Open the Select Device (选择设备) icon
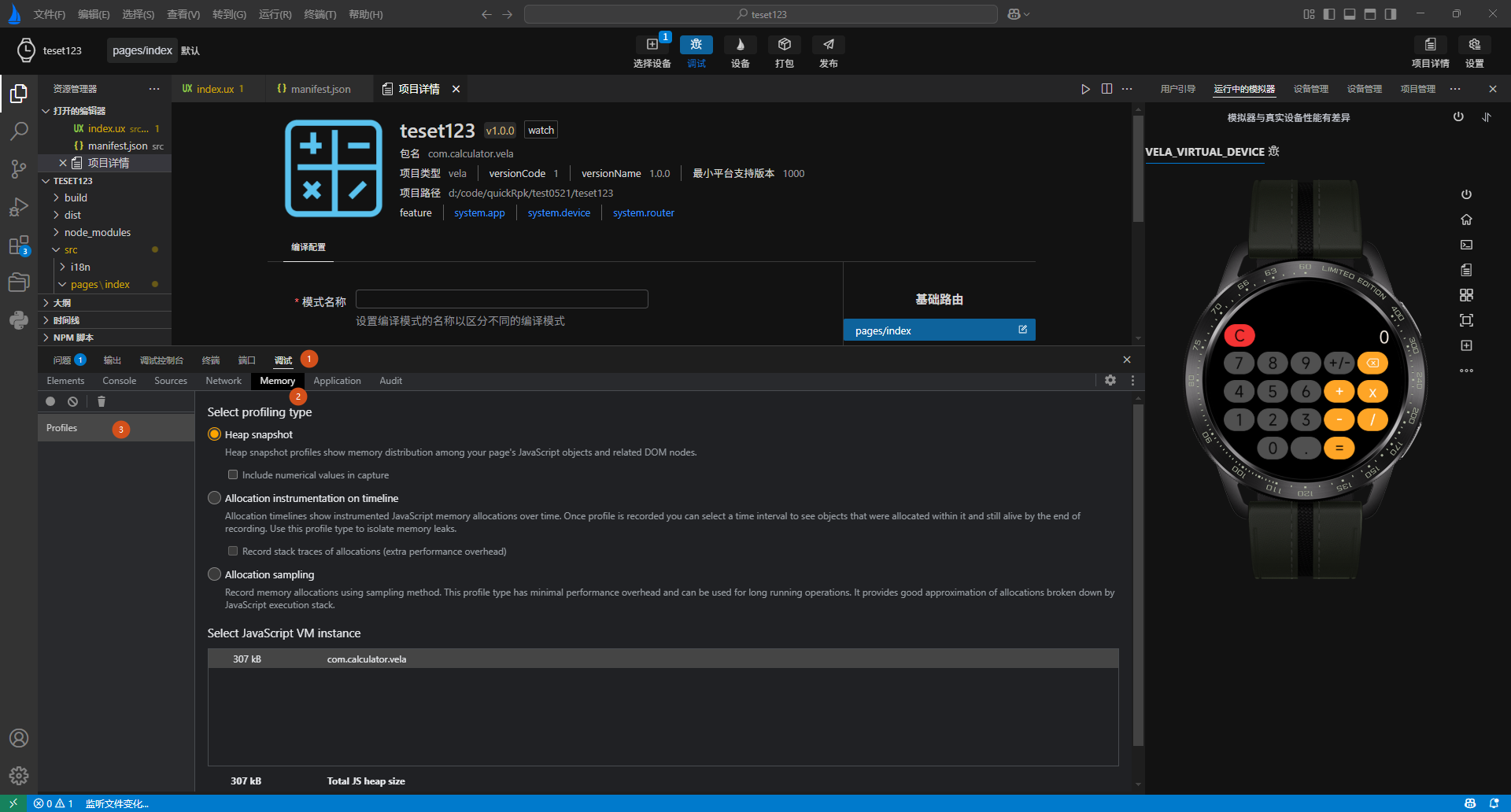 (x=652, y=45)
